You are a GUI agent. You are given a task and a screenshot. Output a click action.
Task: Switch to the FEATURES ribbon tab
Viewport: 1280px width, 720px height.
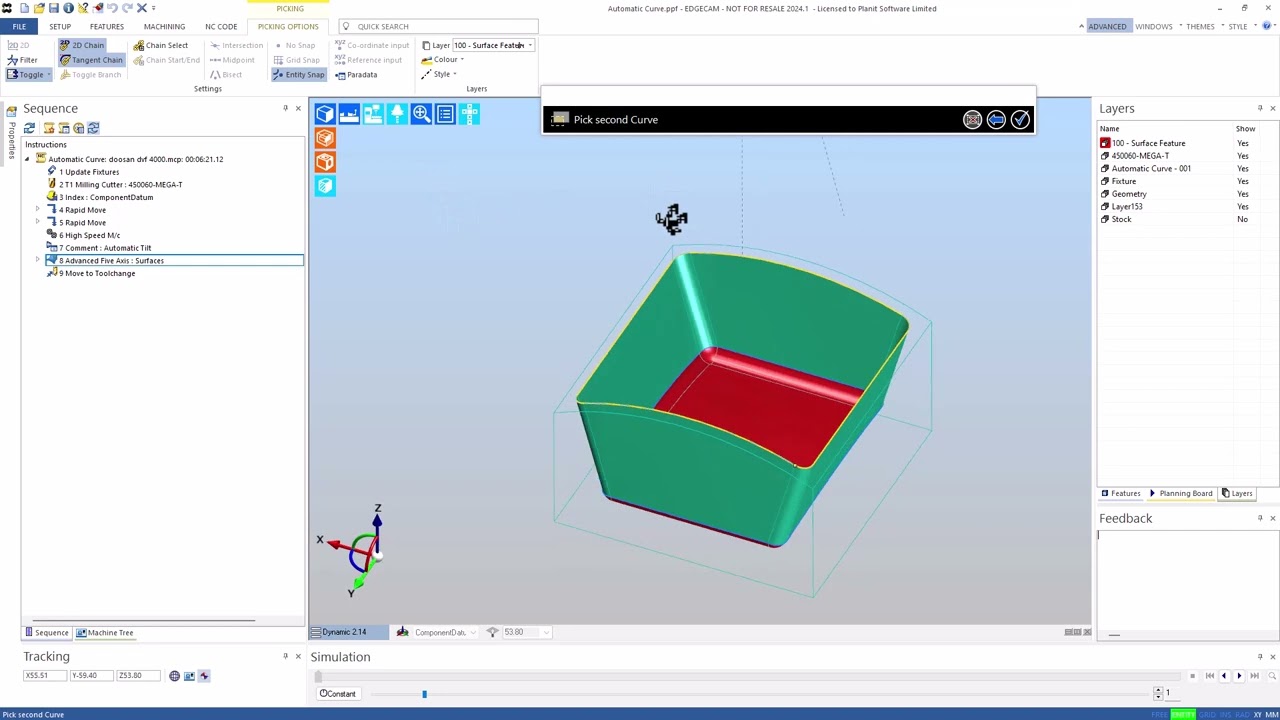107,26
